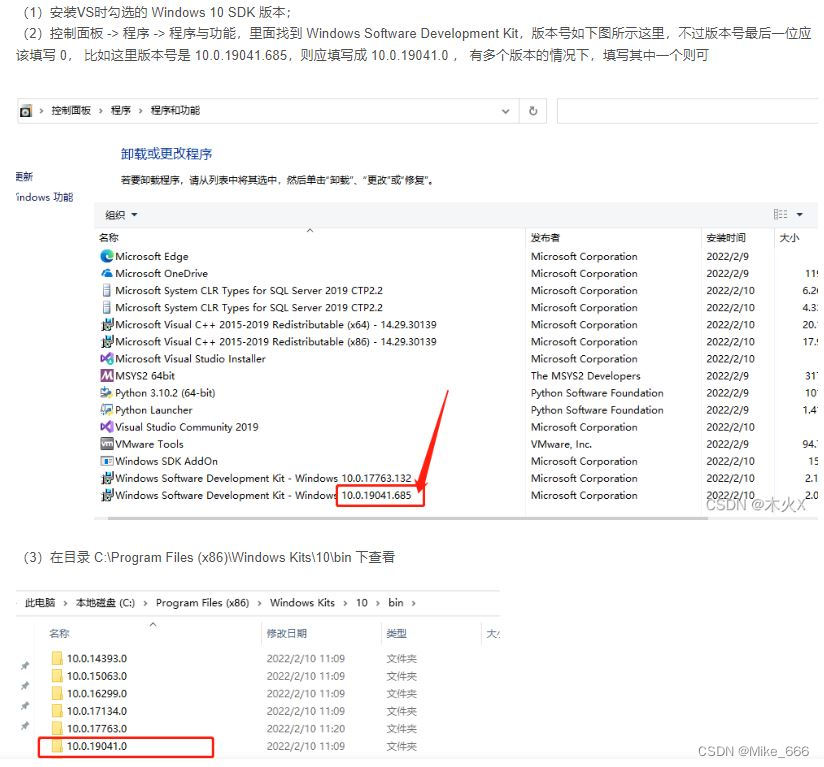824x767 pixels.
Task: Go to Program Files (x86) breadcrumb
Action: [202, 603]
